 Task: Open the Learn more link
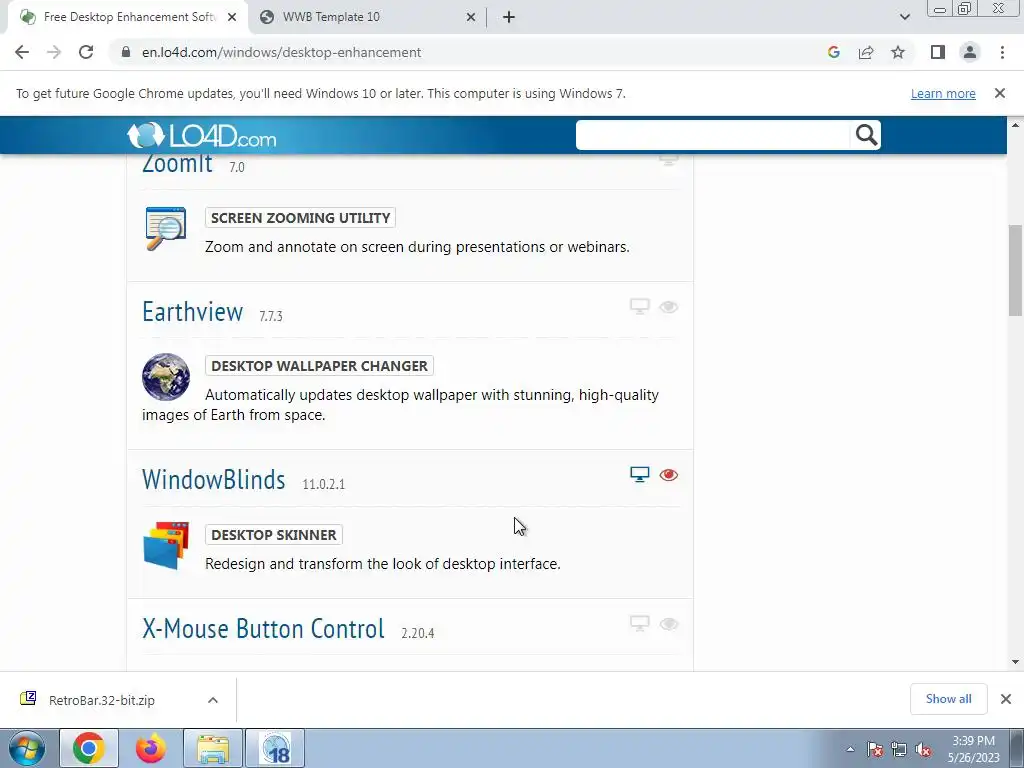(x=943, y=93)
